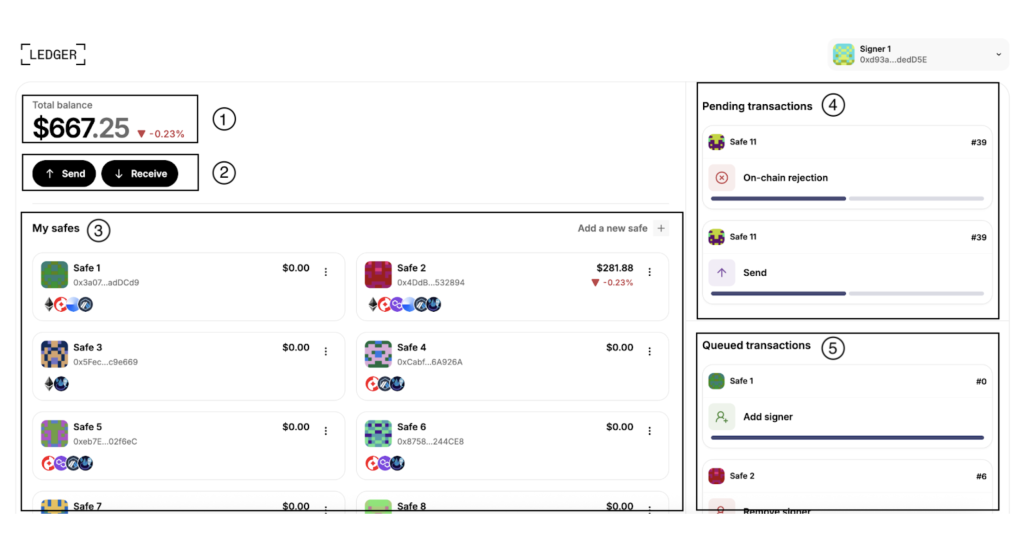
Task: Open the Safe 5 options menu
Action: coord(325,430)
